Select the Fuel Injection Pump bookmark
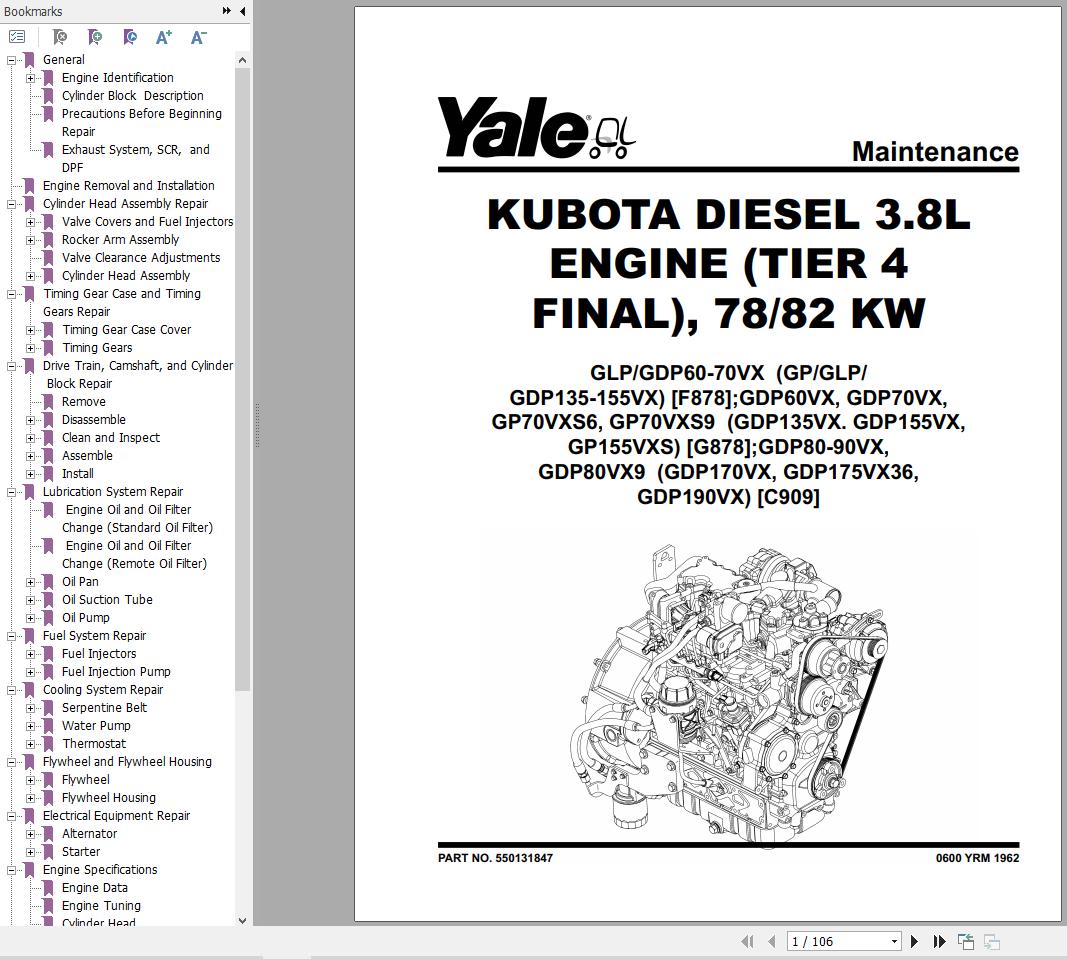Viewport: 1067px width, 959px height. point(116,672)
